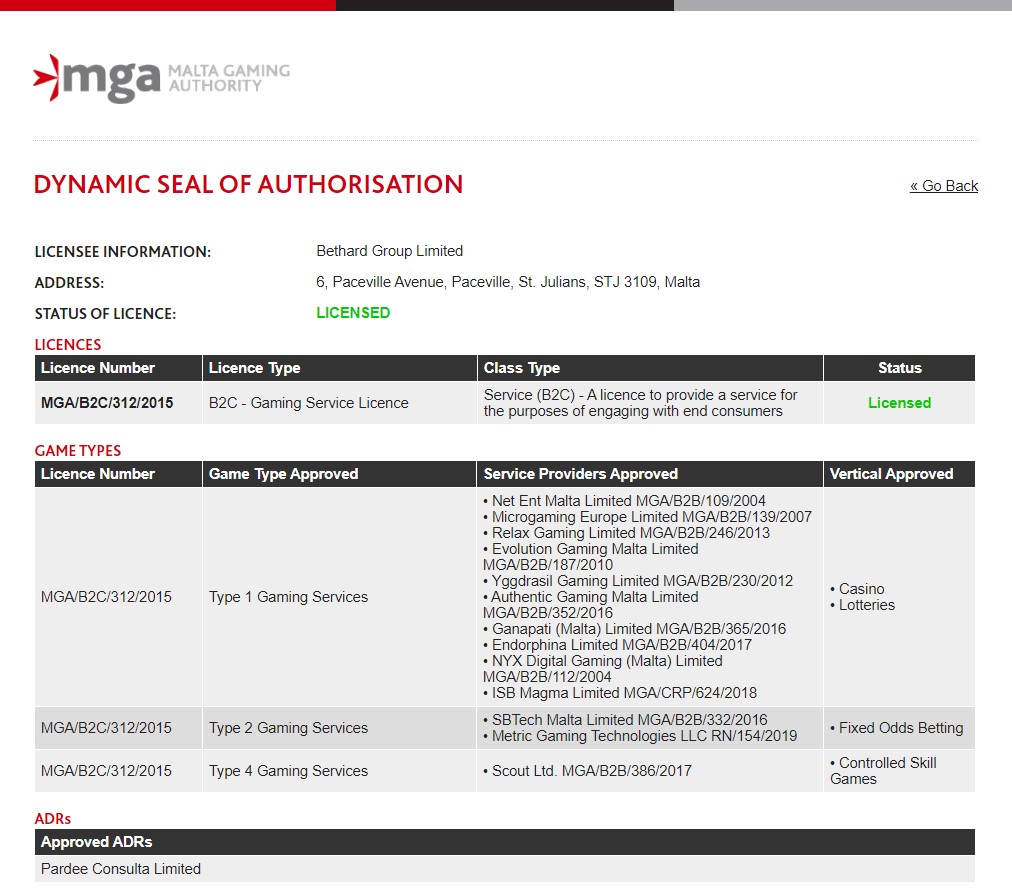The width and height of the screenshot is (1012, 893).
Task: Click the Casino vertical entry
Action: click(858, 589)
